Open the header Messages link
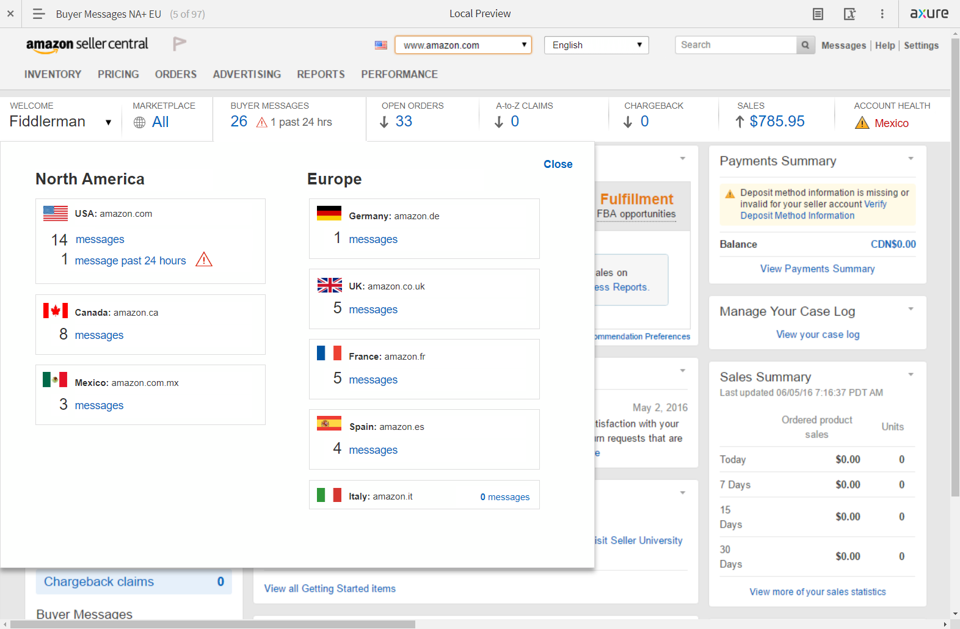The width and height of the screenshot is (960, 629). [844, 45]
